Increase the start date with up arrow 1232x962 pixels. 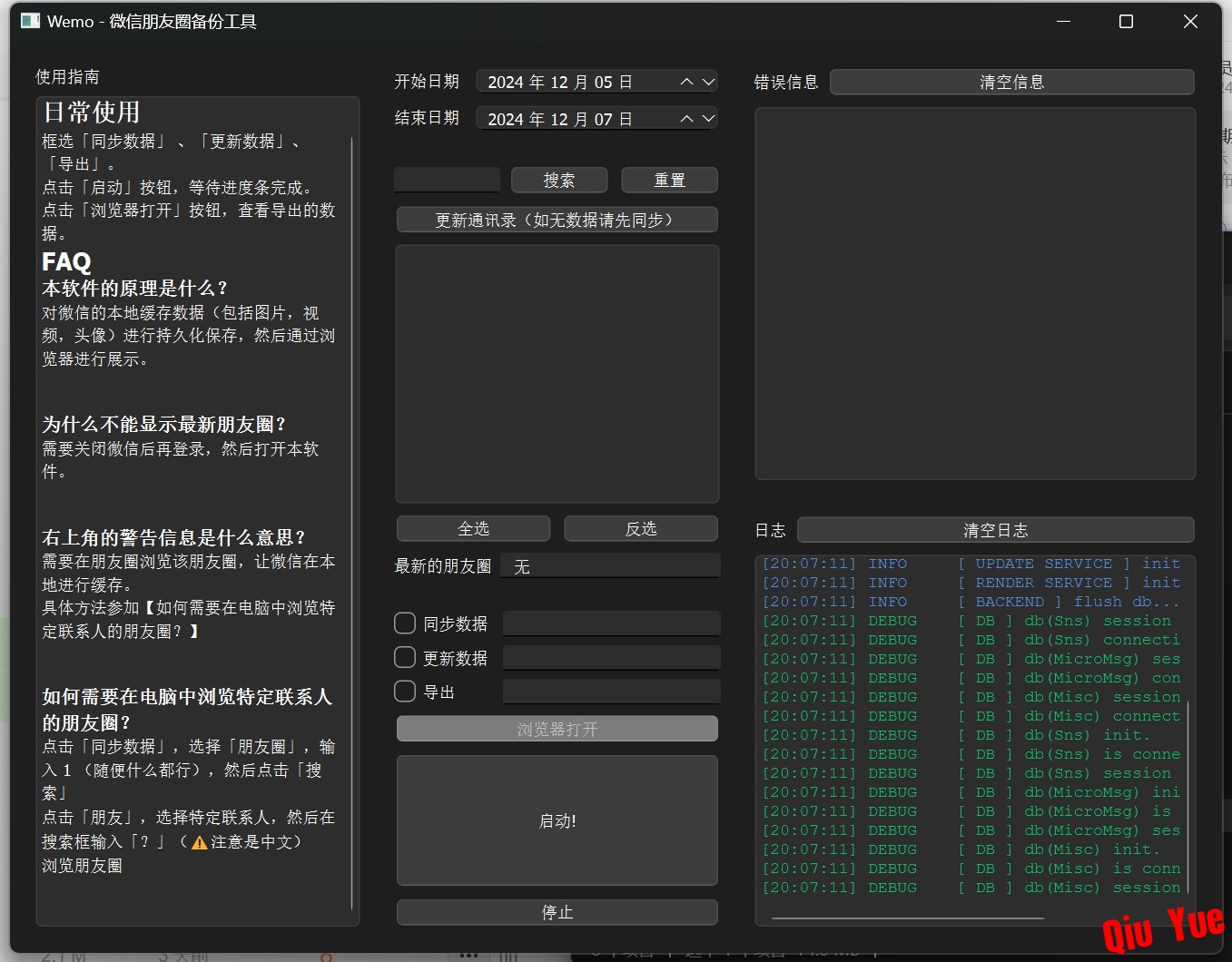point(687,82)
